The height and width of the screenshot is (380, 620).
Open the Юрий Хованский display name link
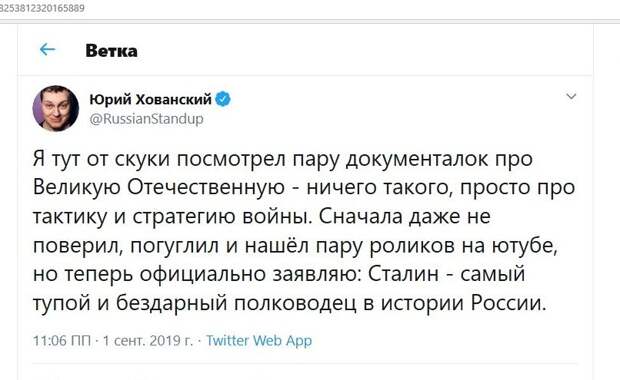tap(151, 99)
